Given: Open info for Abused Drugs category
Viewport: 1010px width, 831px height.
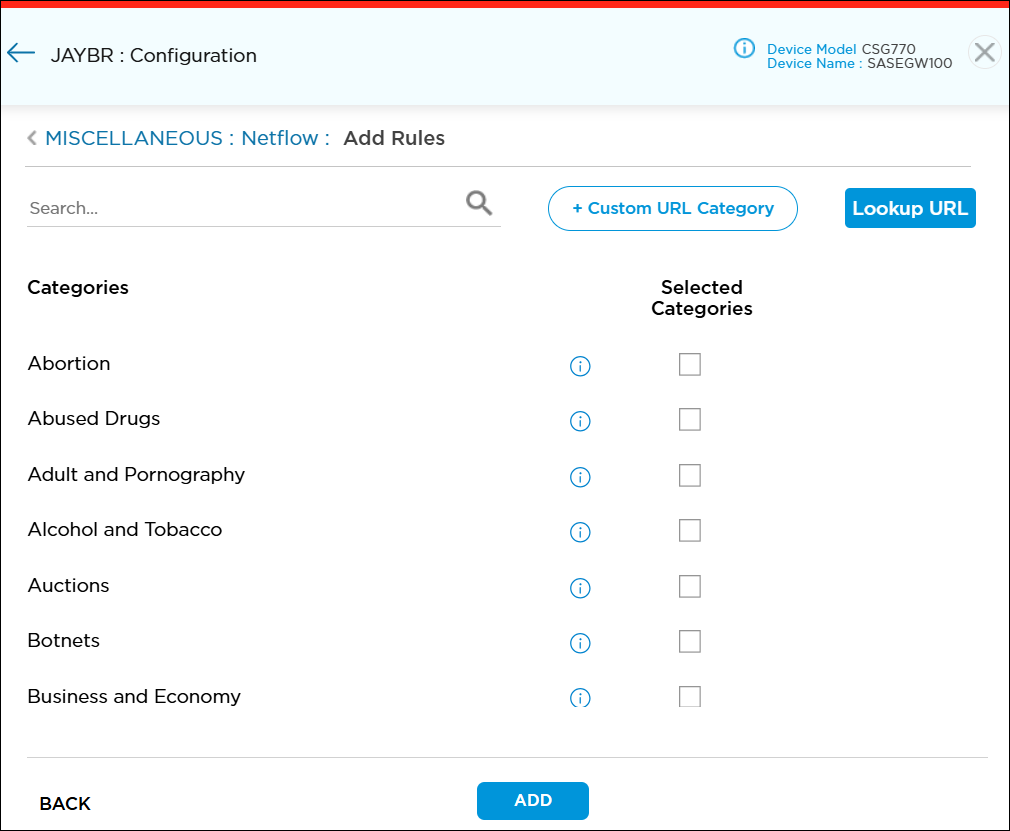Looking at the screenshot, I should [580, 421].
